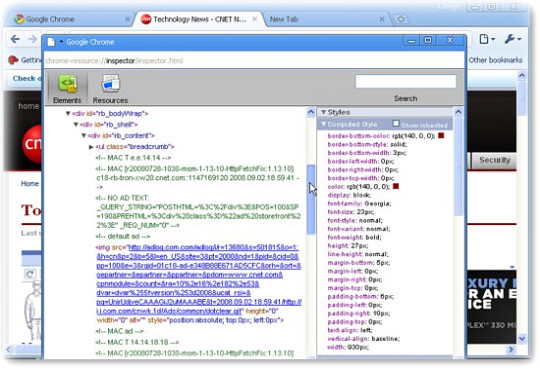Close the New Tab tab
Screen dimensions: 540x369
click(x=382, y=19)
